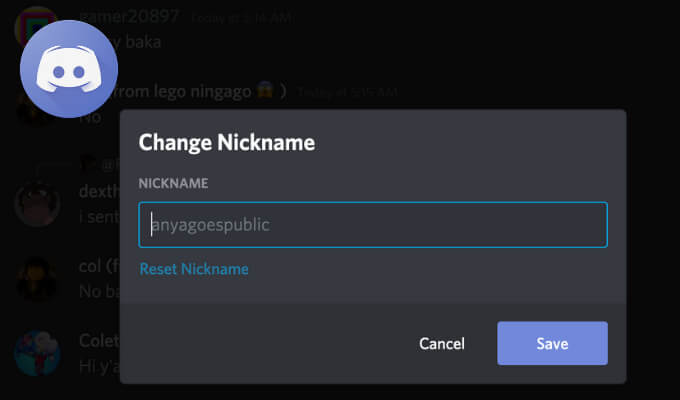Screen dimensions: 680x400
Task: Click inside the Nickname text field
Action: pos(372,225)
